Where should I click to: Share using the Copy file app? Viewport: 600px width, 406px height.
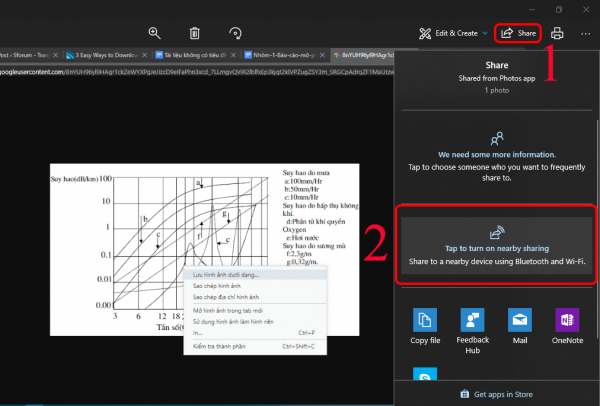(x=425, y=326)
